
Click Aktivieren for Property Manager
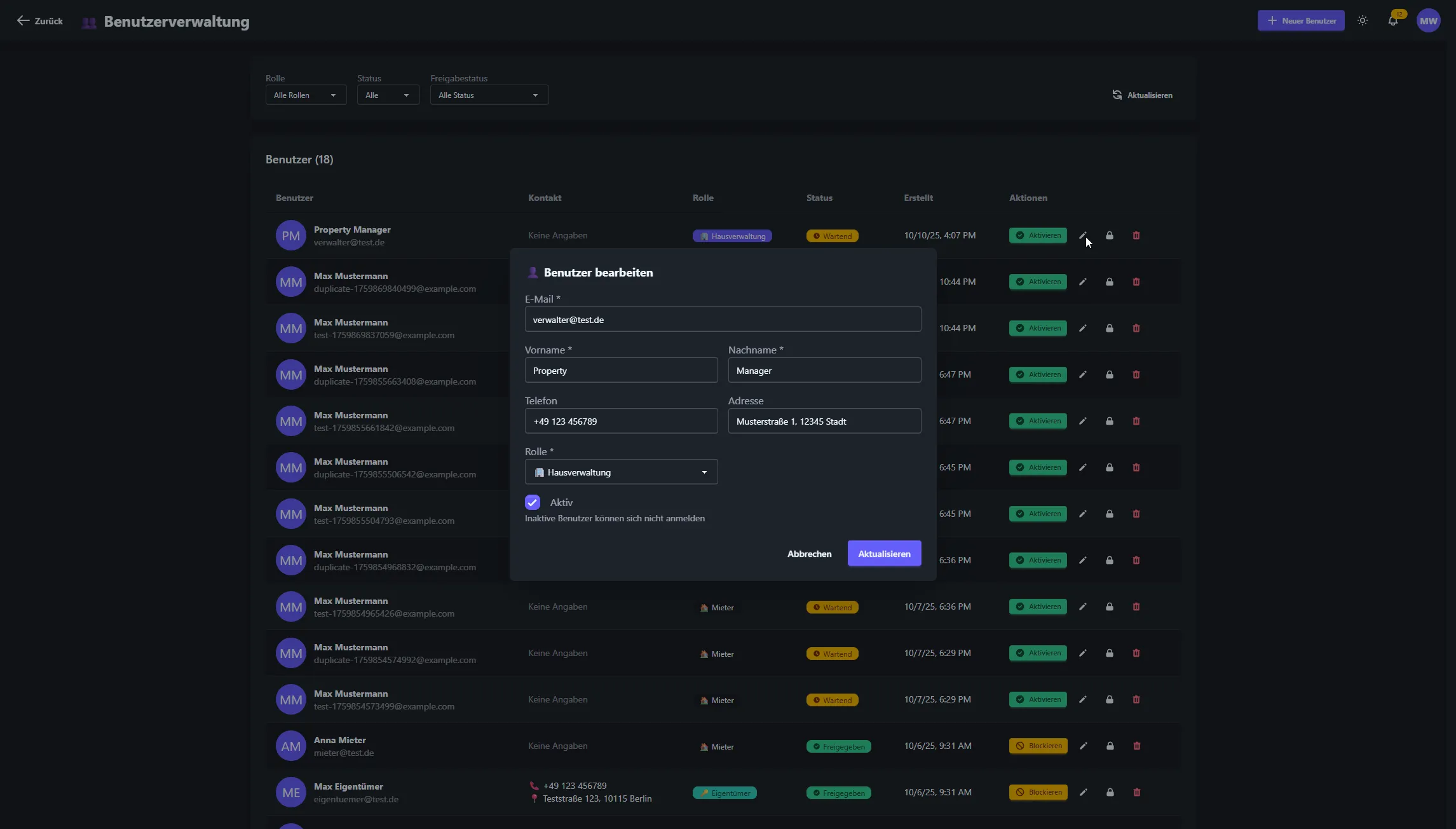click(x=1037, y=235)
